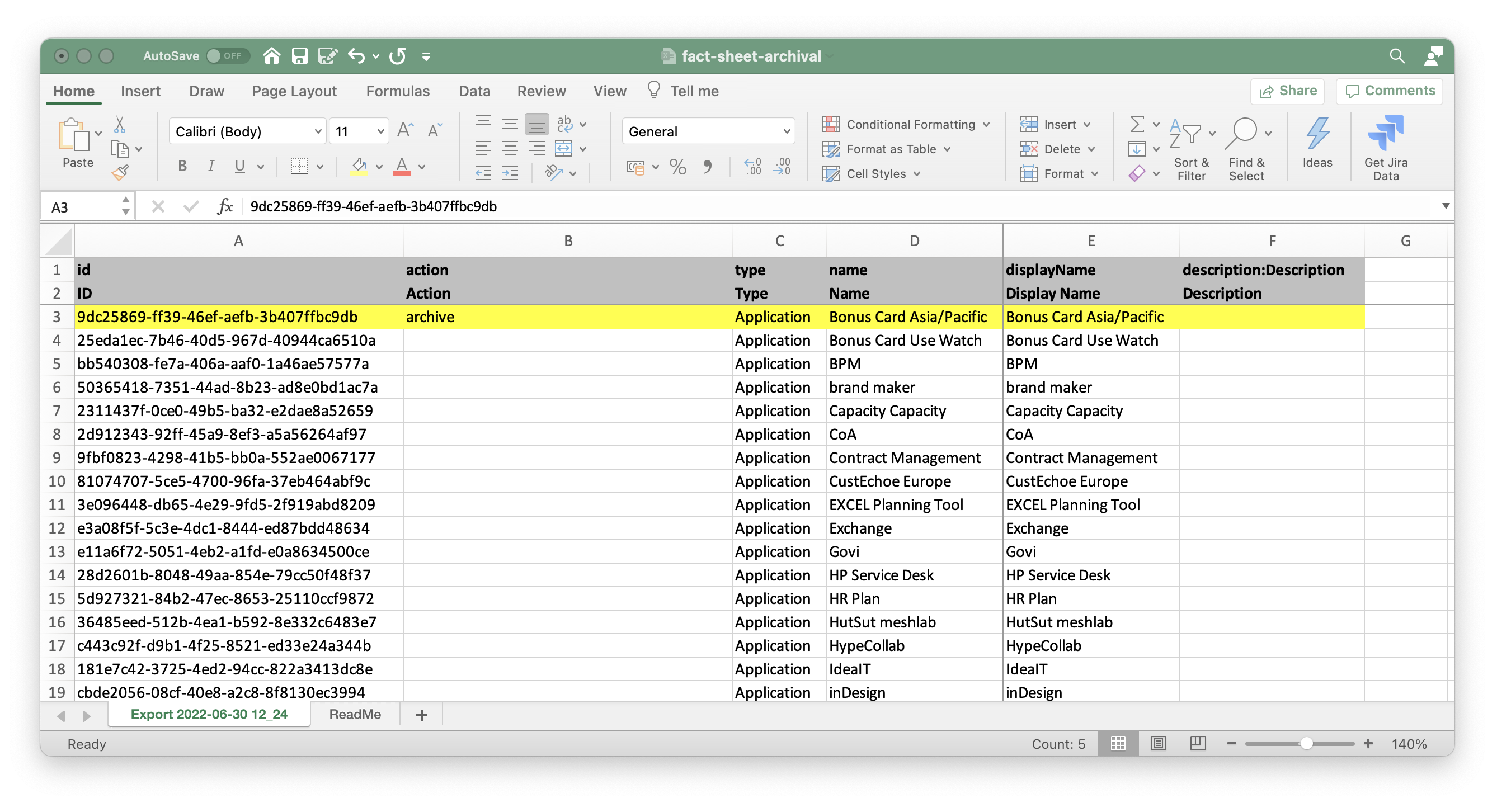Click the Cut scissors icon

pyautogui.click(x=120, y=124)
